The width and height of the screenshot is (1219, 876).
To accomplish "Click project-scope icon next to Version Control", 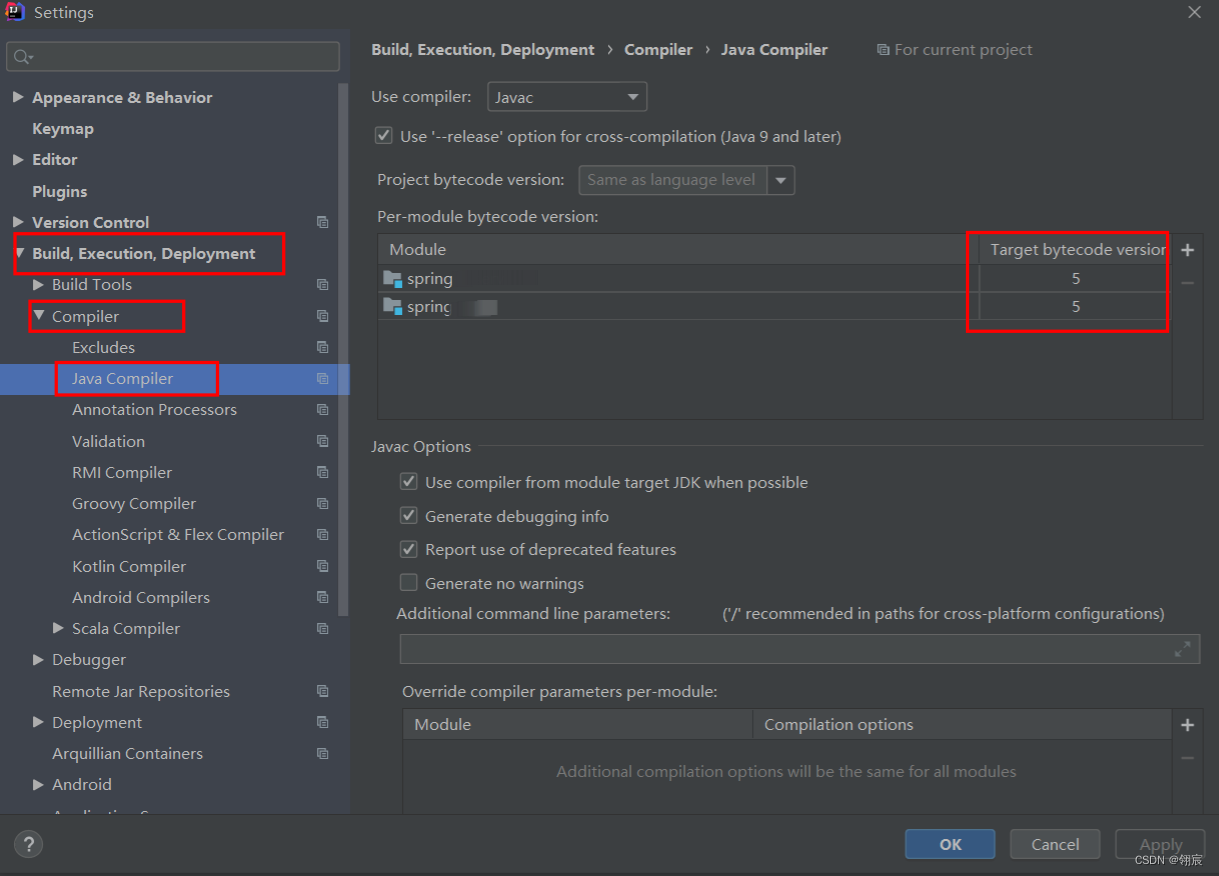I will pyautogui.click(x=322, y=222).
